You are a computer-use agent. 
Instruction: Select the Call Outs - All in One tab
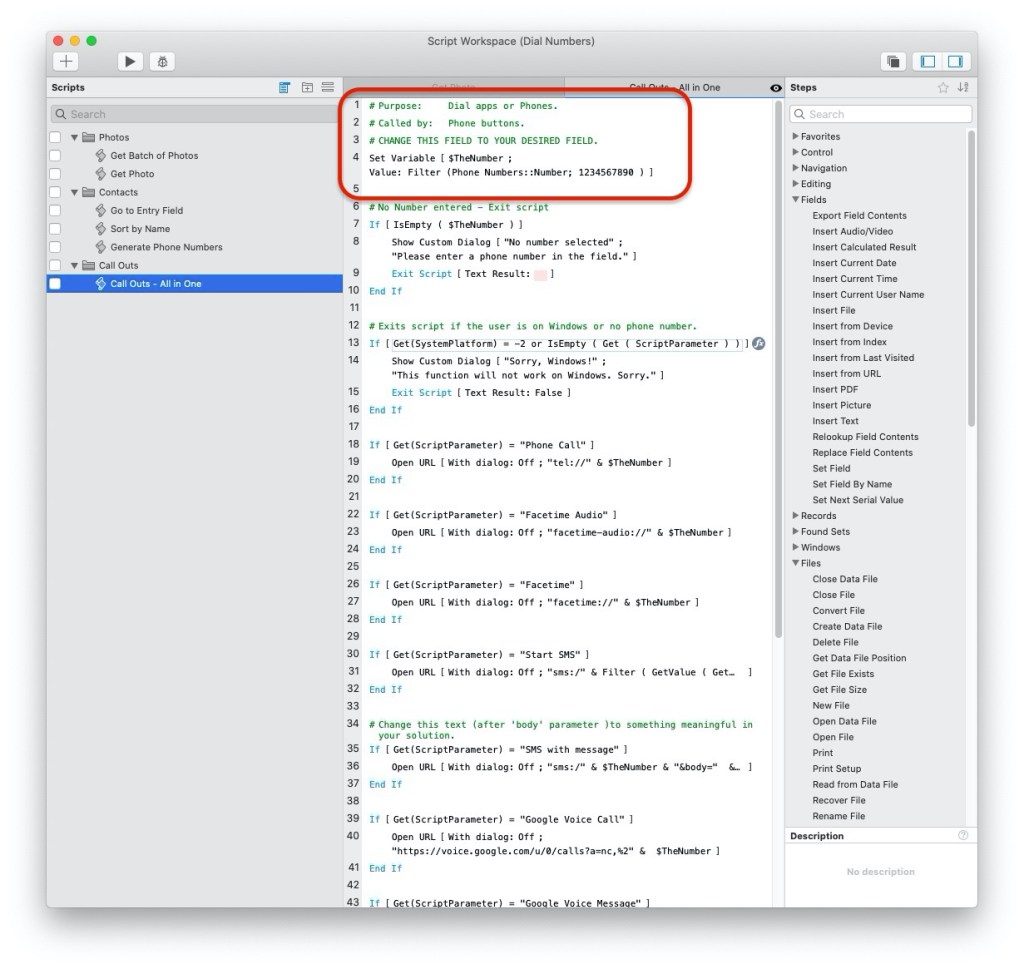(674, 88)
